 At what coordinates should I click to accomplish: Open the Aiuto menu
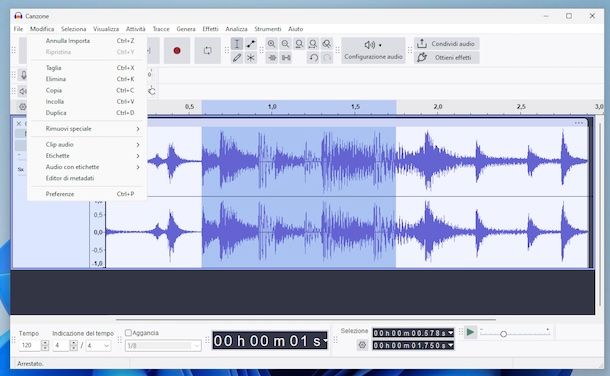(x=295, y=29)
